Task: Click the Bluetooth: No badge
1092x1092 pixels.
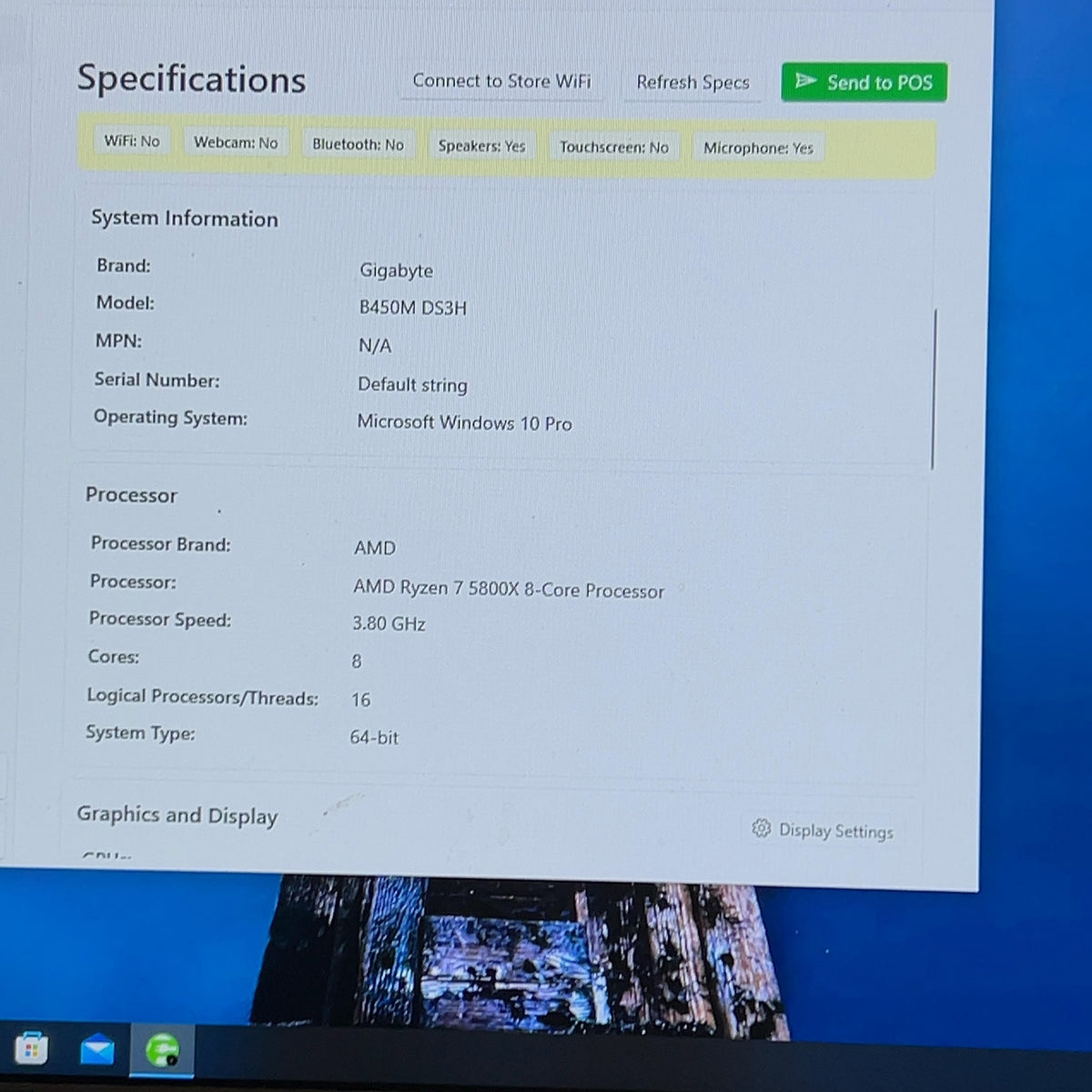Action: coord(358,144)
